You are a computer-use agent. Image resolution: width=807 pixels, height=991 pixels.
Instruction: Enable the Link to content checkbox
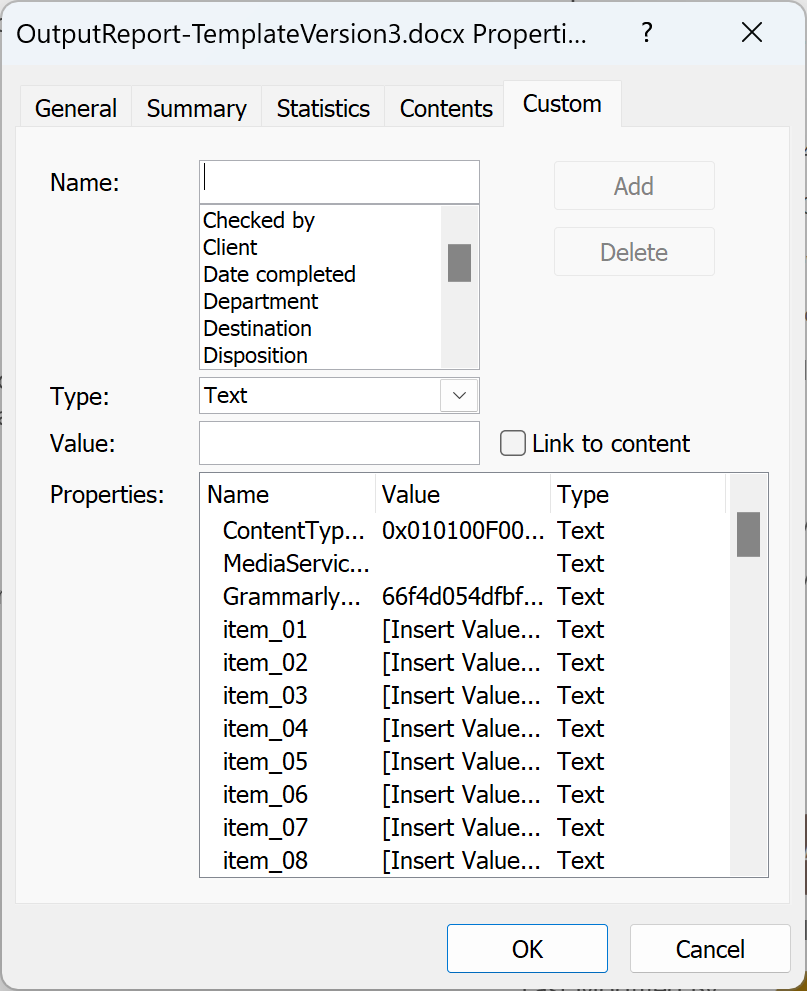(512, 442)
